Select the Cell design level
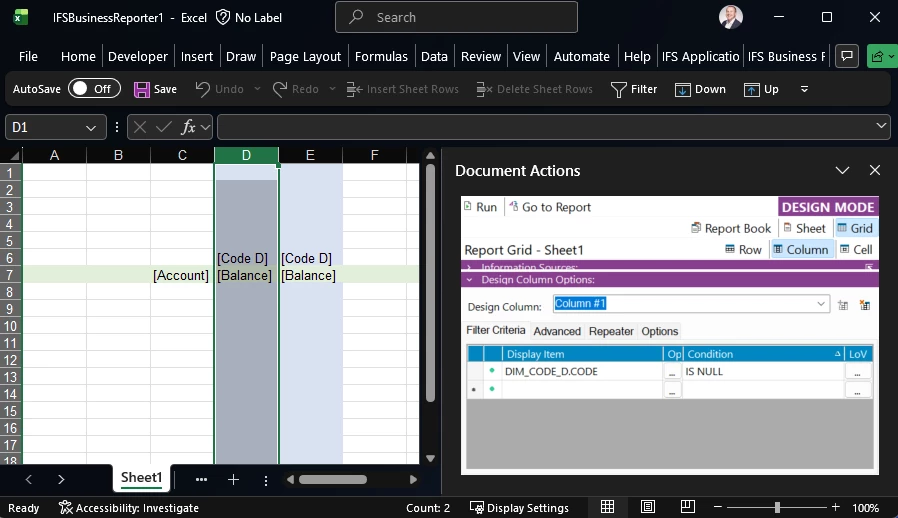This screenshot has height=518, width=898. pos(856,249)
